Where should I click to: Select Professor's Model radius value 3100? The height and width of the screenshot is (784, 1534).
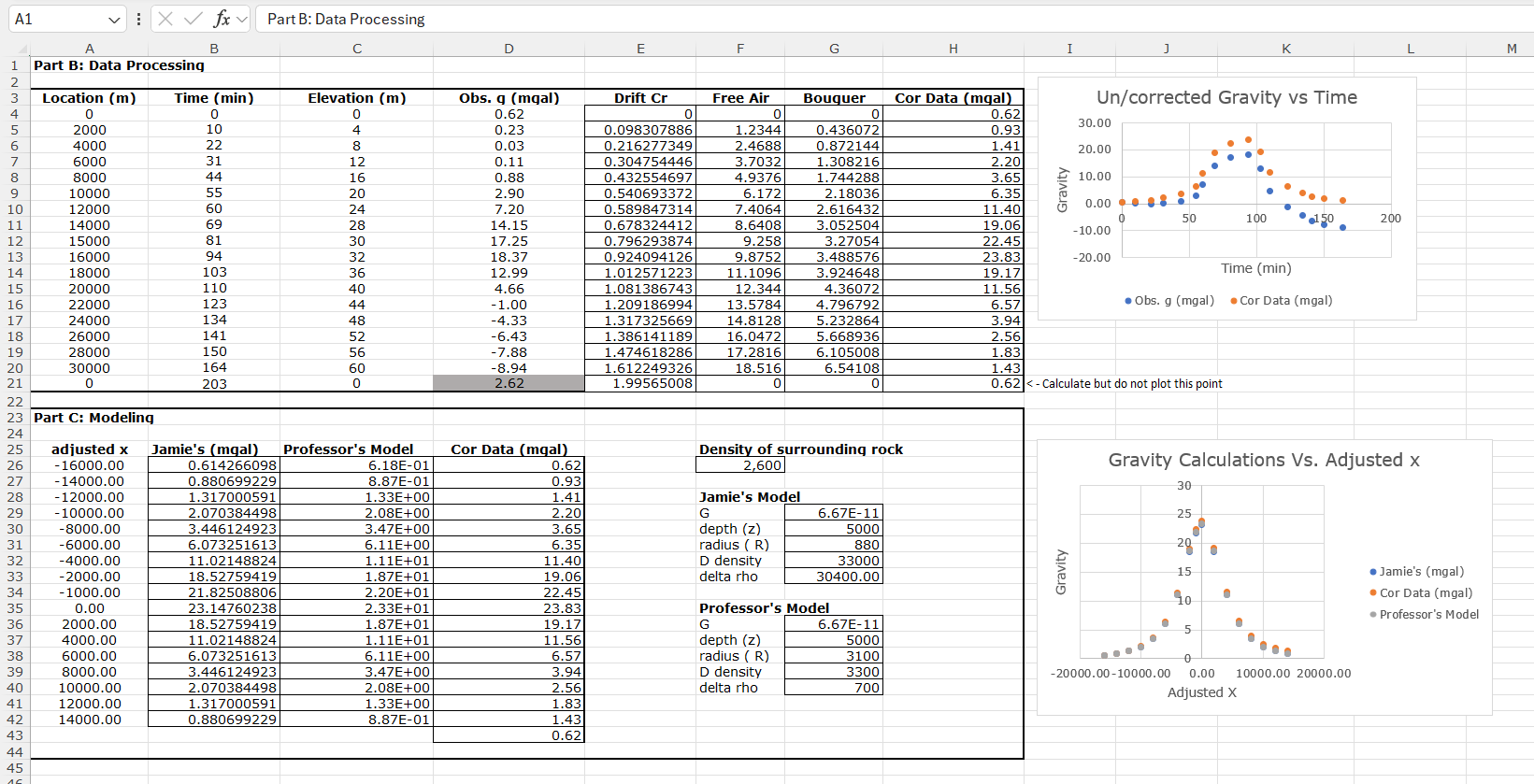834,656
